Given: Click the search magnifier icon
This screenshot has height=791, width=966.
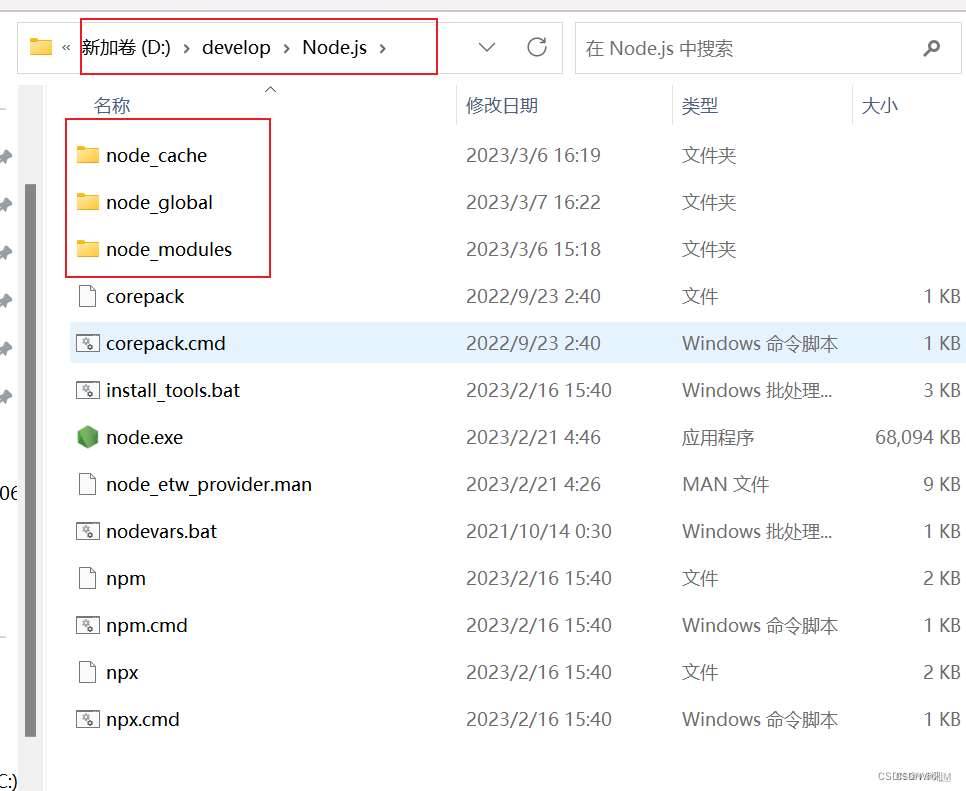Looking at the screenshot, I should coord(932,48).
